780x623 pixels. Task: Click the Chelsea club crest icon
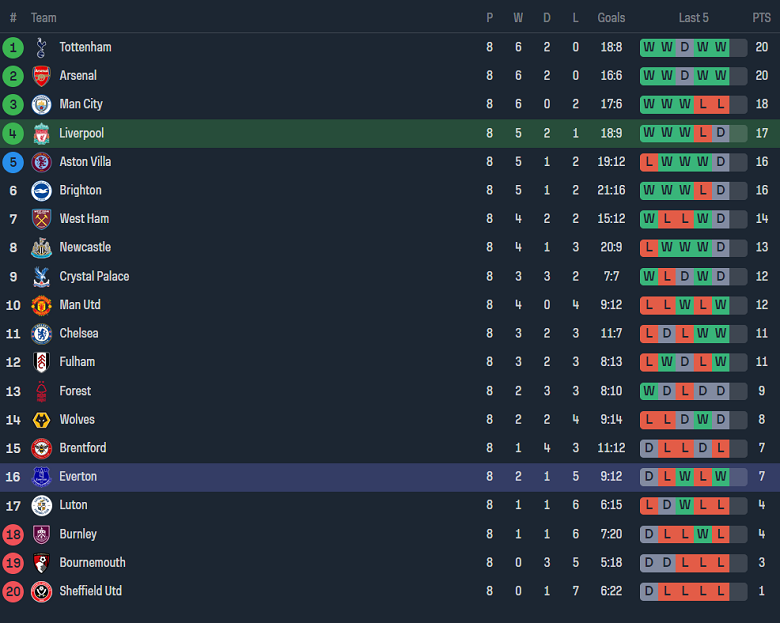[41, 334]
